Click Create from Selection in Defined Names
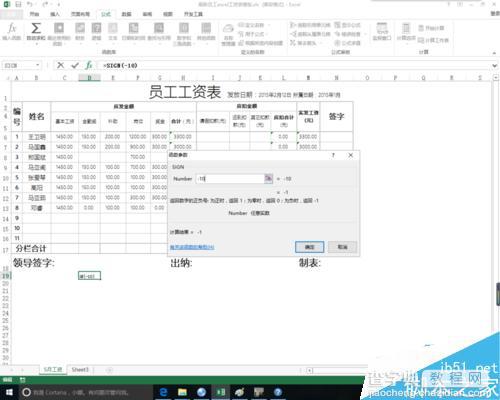The image size is (500, 400). (261, 43)
